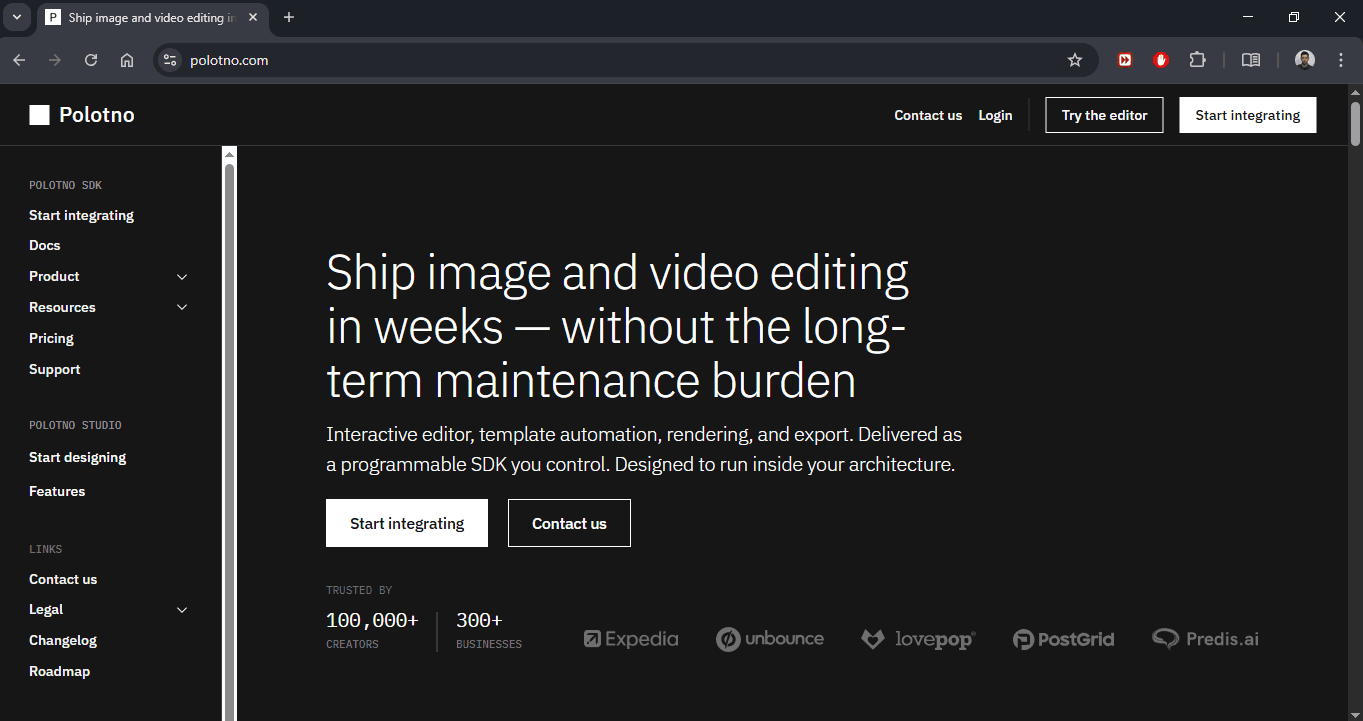Click the Polotno logo in header

[x=82, y=115]
